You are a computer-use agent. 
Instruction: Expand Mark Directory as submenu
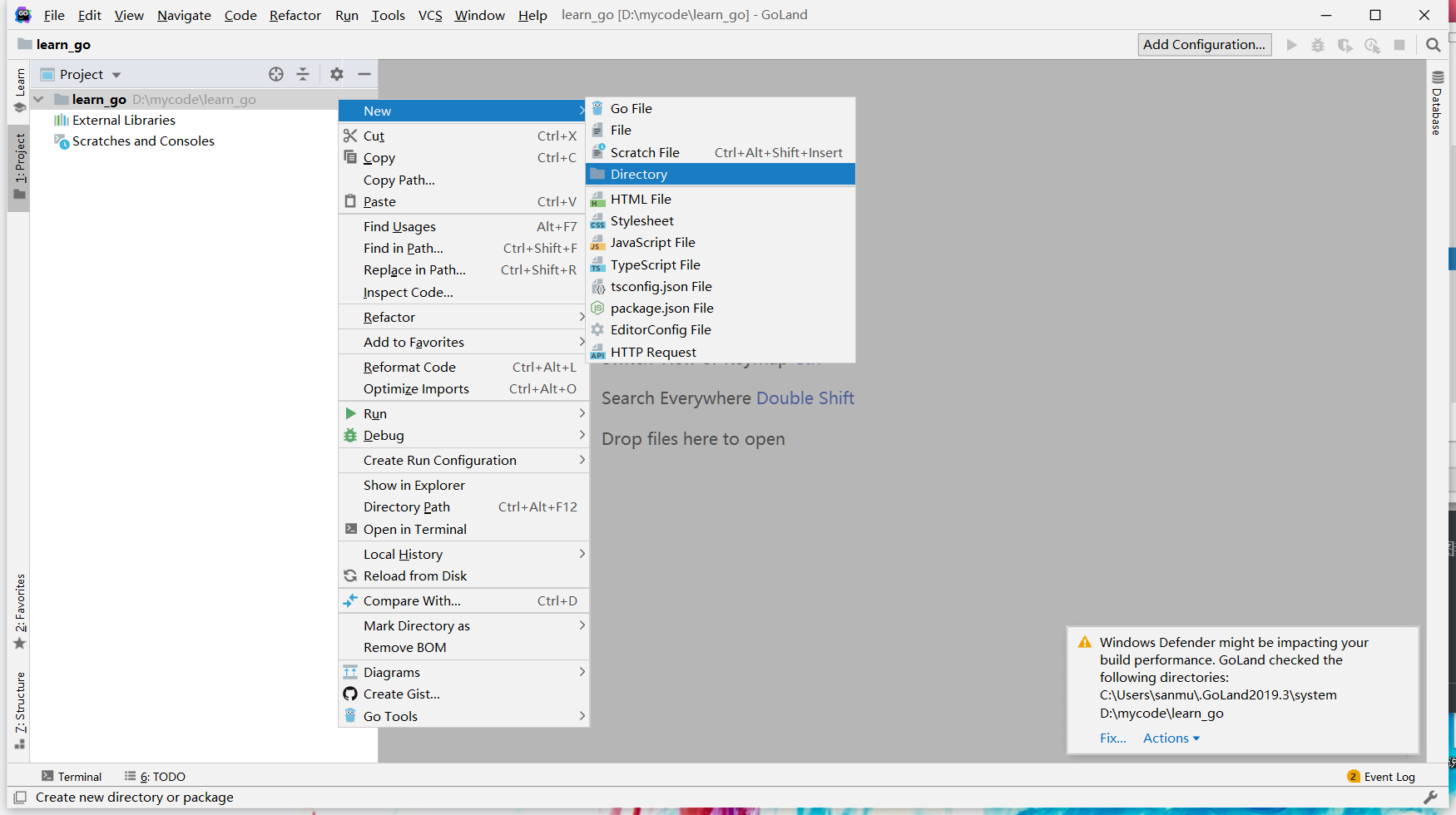pos(463,625)
